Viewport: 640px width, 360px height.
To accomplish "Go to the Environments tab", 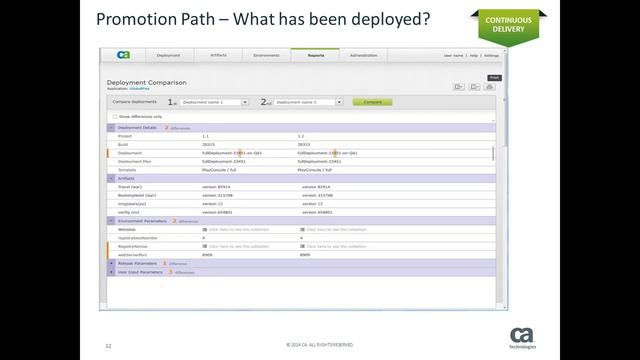I will [x=267, y=55].
